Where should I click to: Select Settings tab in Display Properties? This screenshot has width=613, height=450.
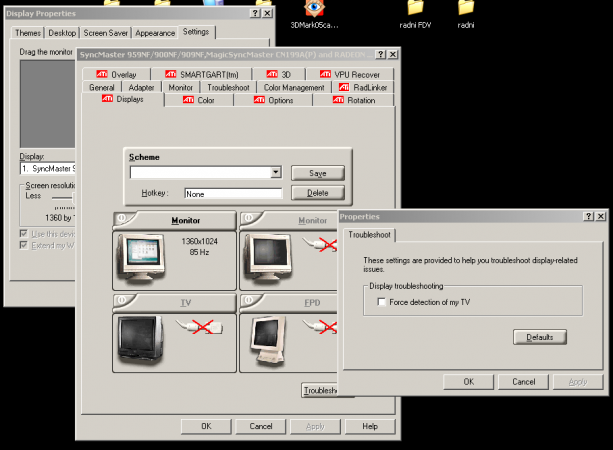[x=196, y=32]
